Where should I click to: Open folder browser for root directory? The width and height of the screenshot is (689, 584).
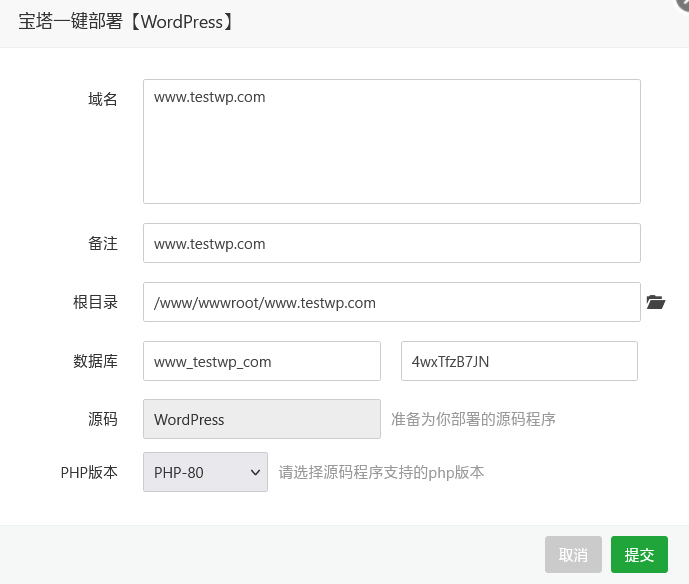656,302
